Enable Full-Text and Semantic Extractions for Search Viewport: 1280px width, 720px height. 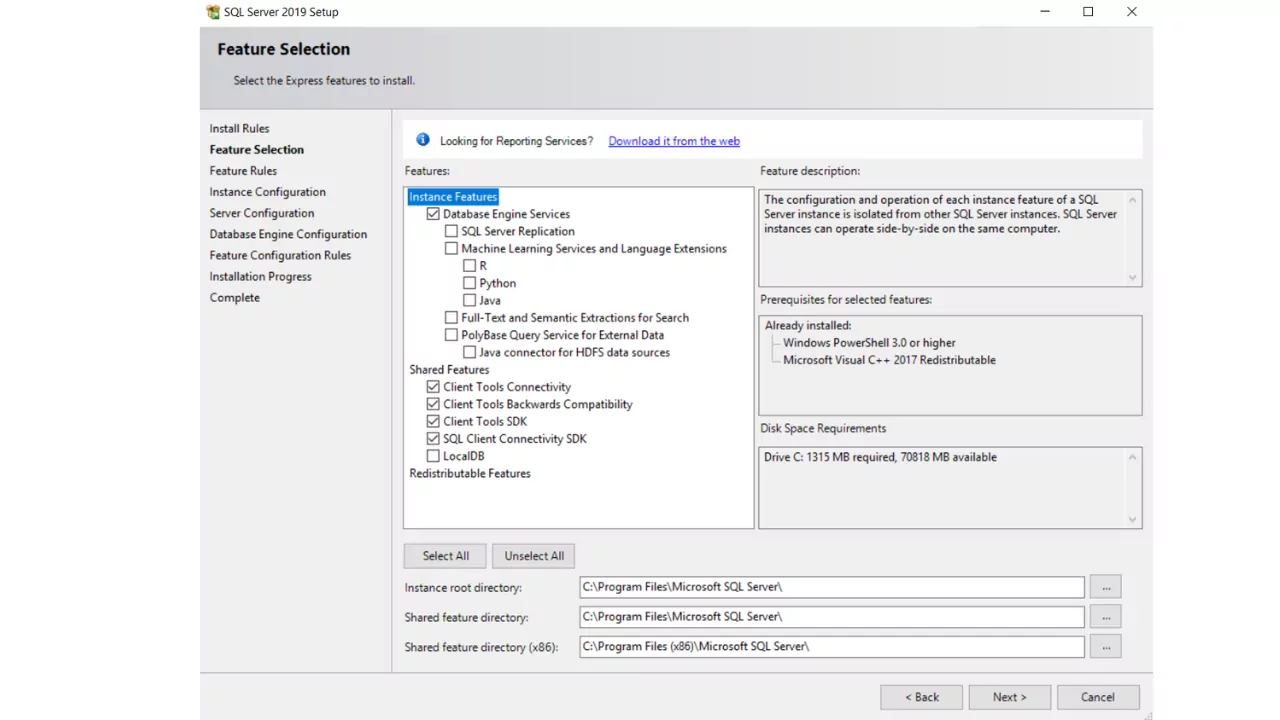pyautogui.click(x=451, y=317)
